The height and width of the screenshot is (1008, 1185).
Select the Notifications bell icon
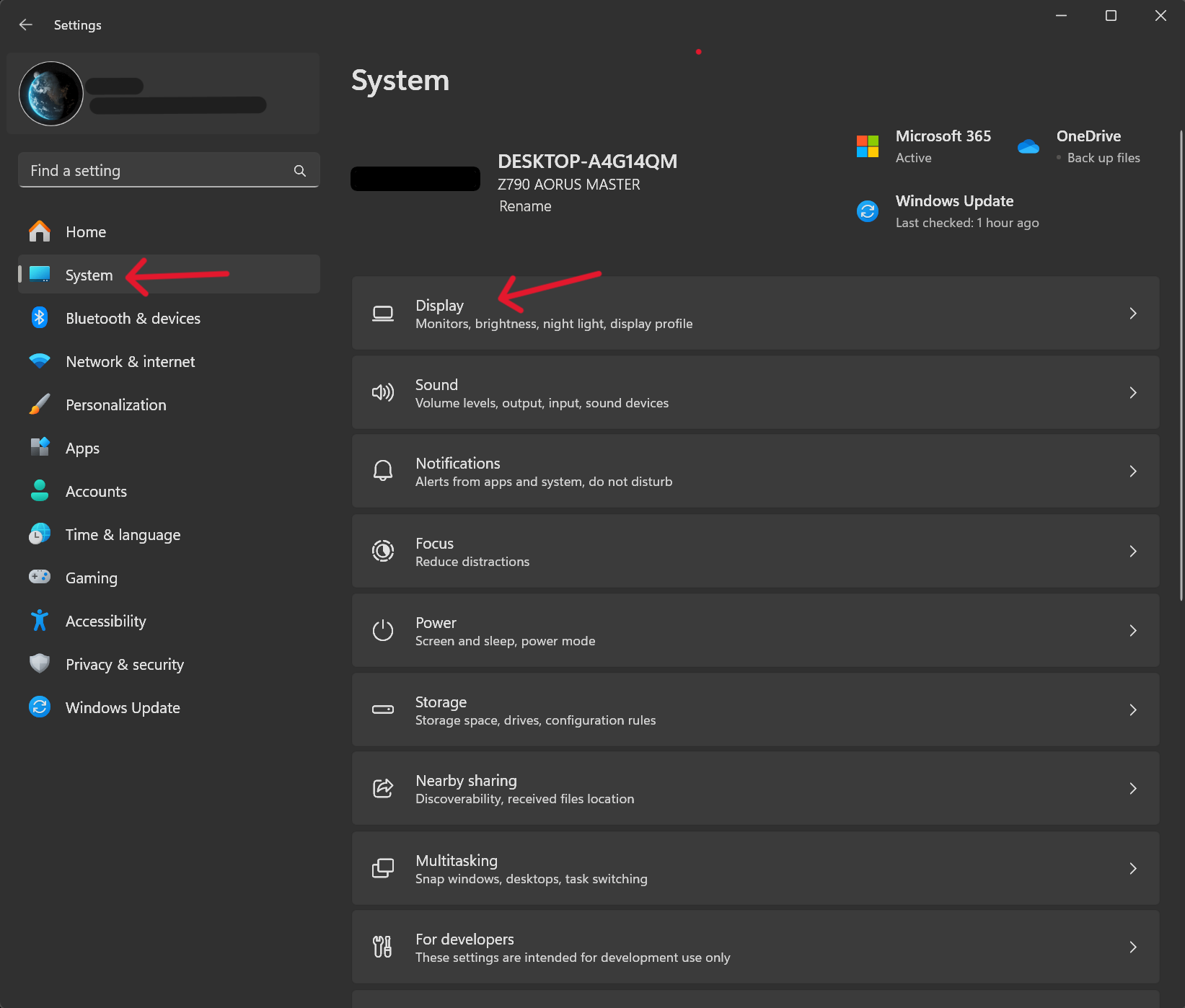[383, 471]
